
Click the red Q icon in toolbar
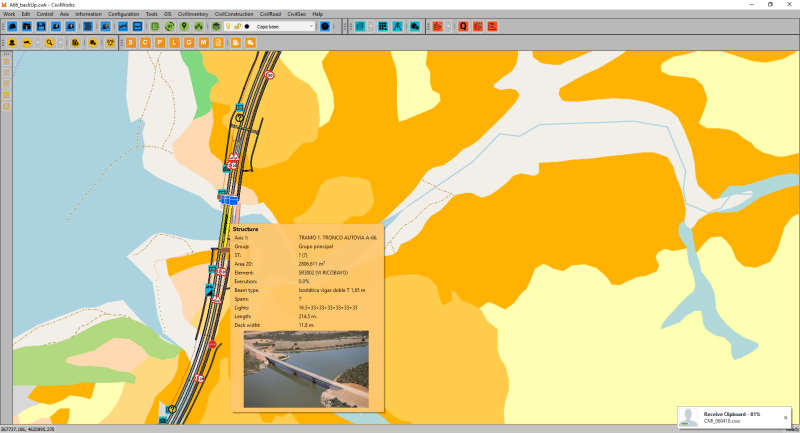[463, 26]
